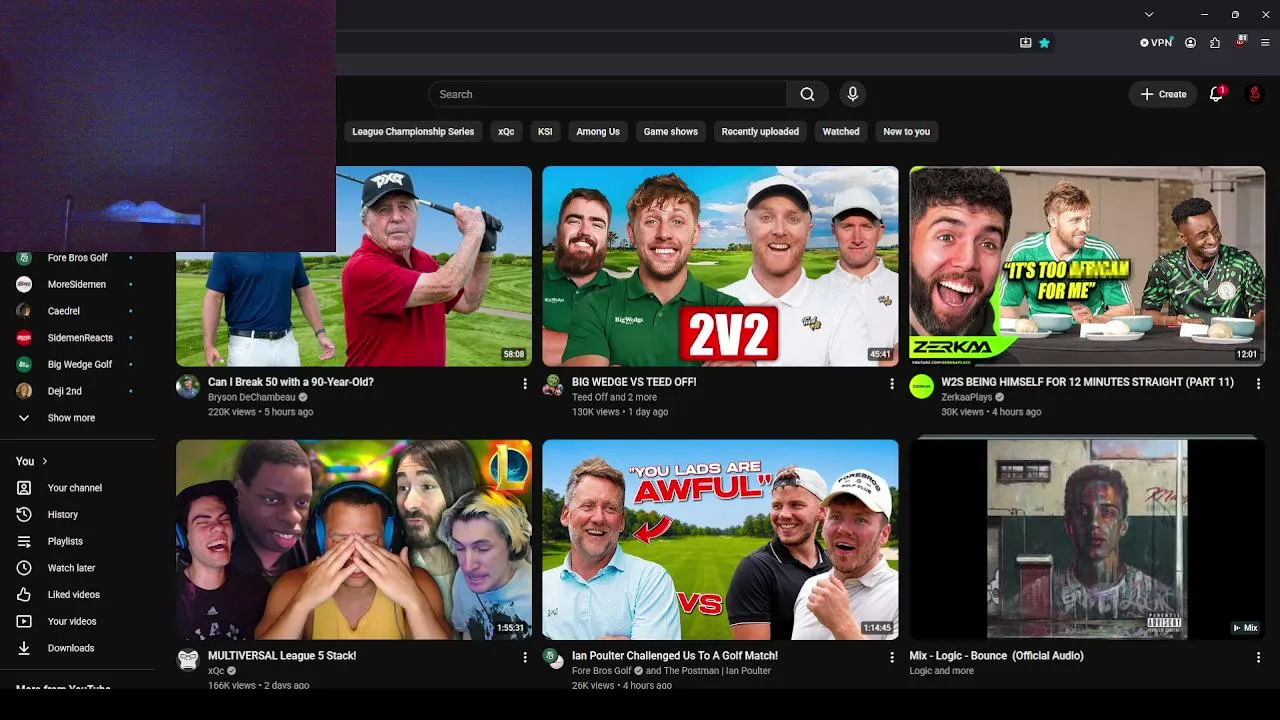Screen dimensions: 1280x720
Task: Open the 2V2 golf video thumbnail
Action: click(x=720, y=266)
